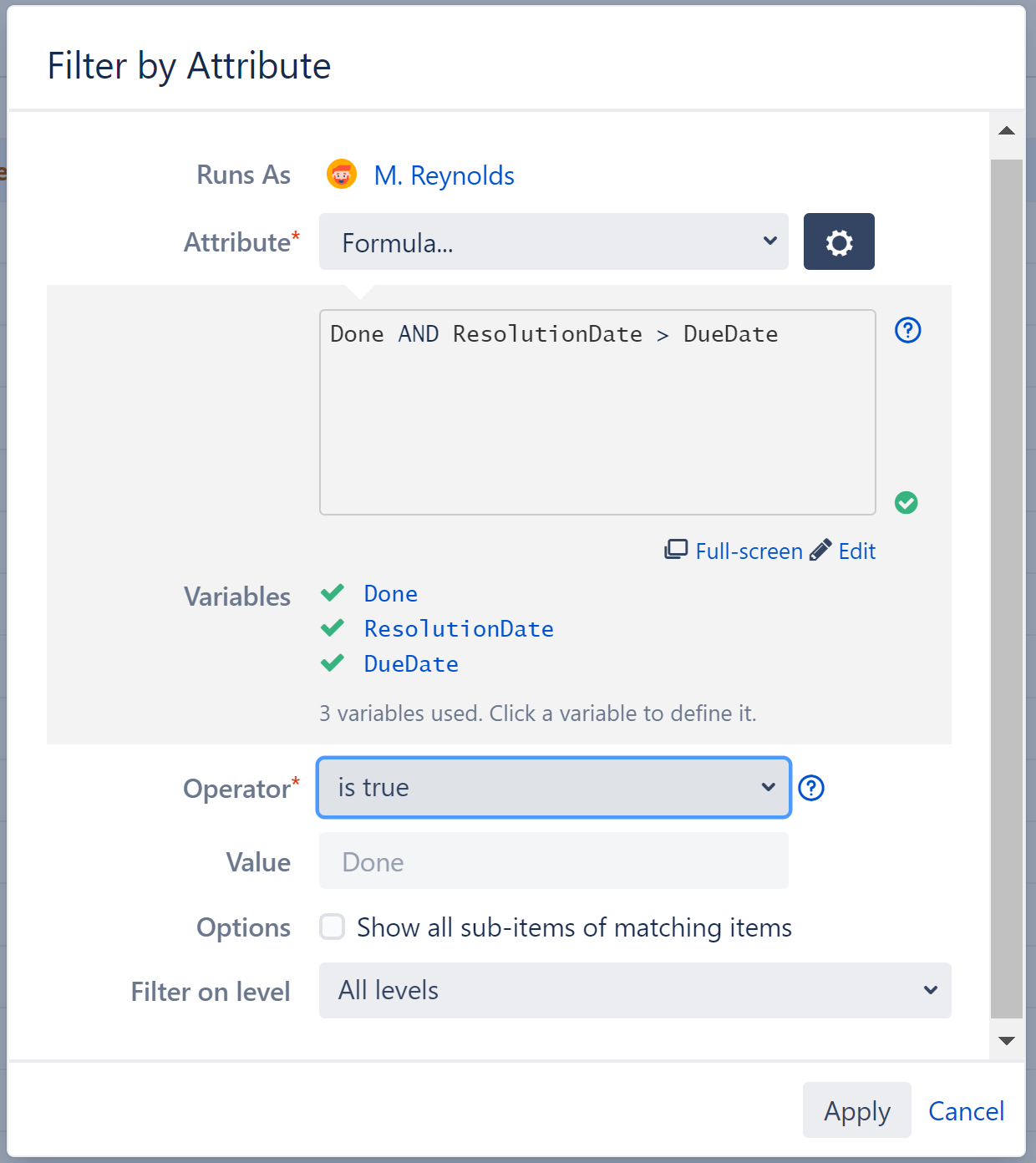
Task: Define the ResolutionDate variable
Action: [459, 628]
